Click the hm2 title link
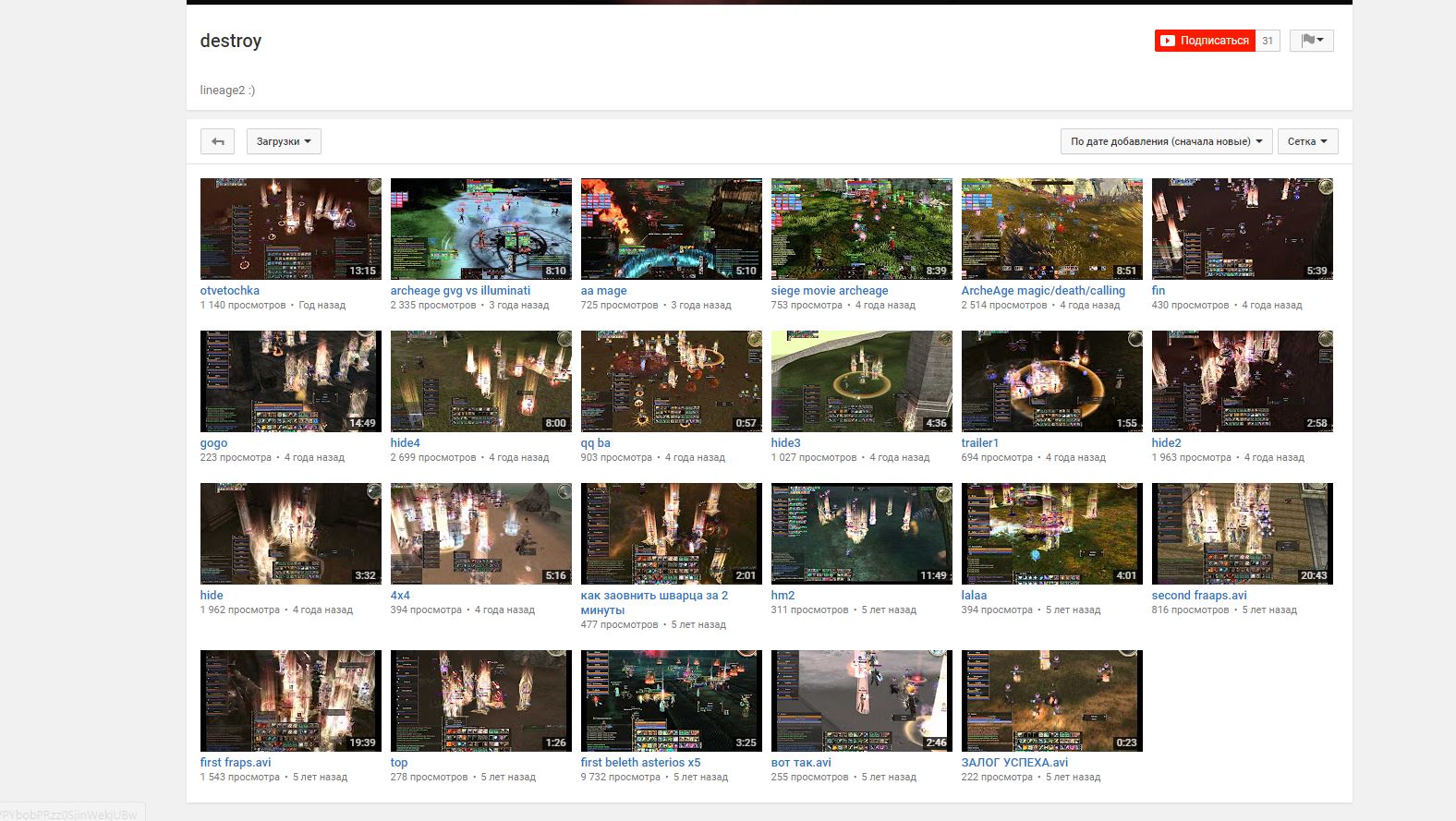Screen dimensions: 1456x821 coord(783,595)
